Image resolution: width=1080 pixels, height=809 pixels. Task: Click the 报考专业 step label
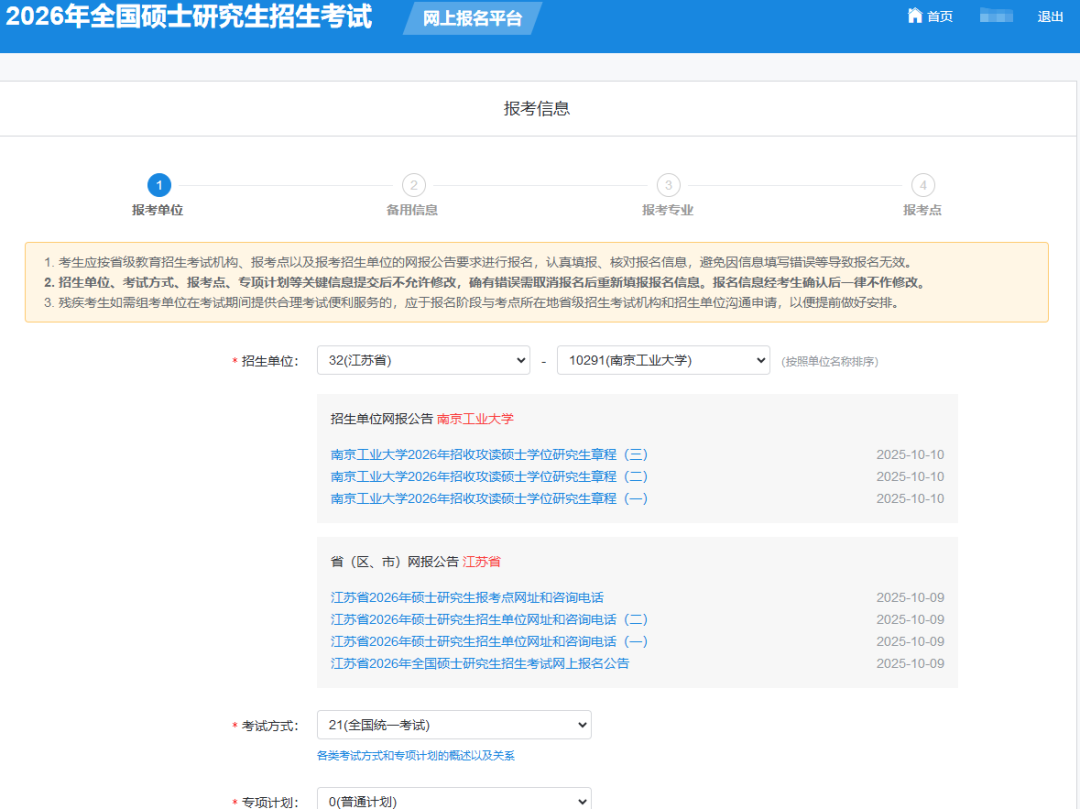point(667,210)
